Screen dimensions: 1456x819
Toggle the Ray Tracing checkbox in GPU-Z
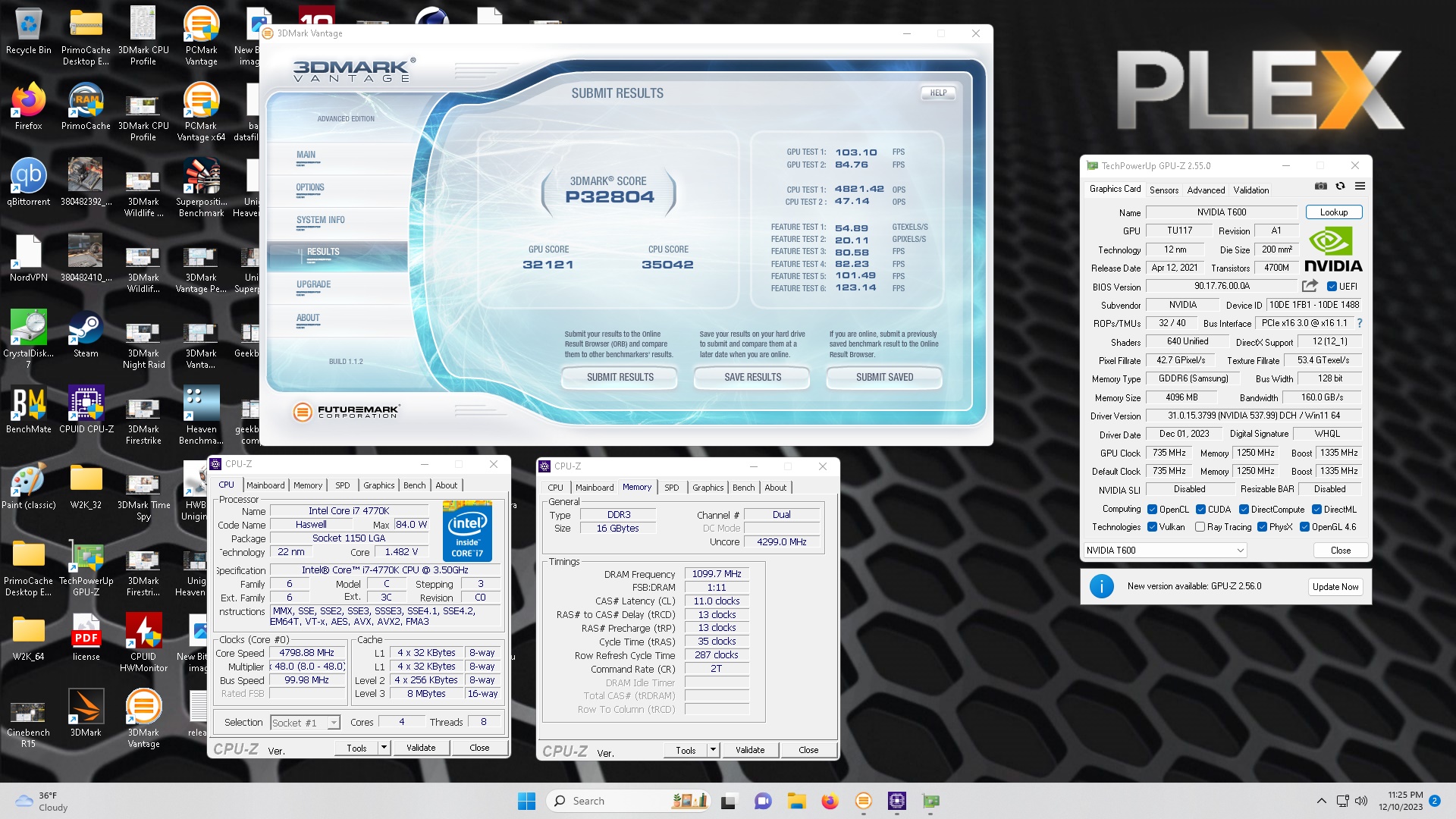[x=1200, y=527]
